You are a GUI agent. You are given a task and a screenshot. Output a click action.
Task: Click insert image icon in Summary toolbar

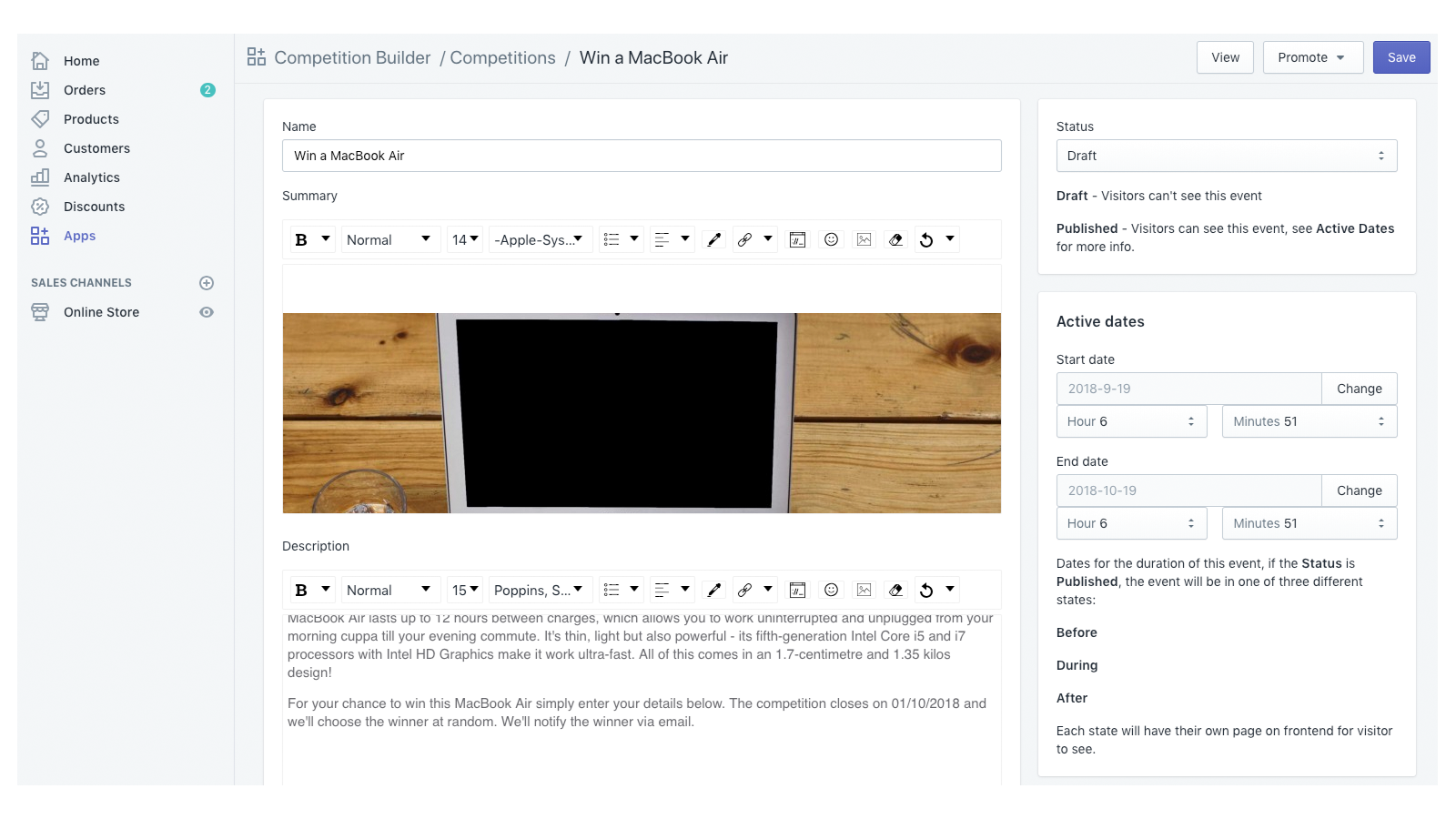point(864,240)
